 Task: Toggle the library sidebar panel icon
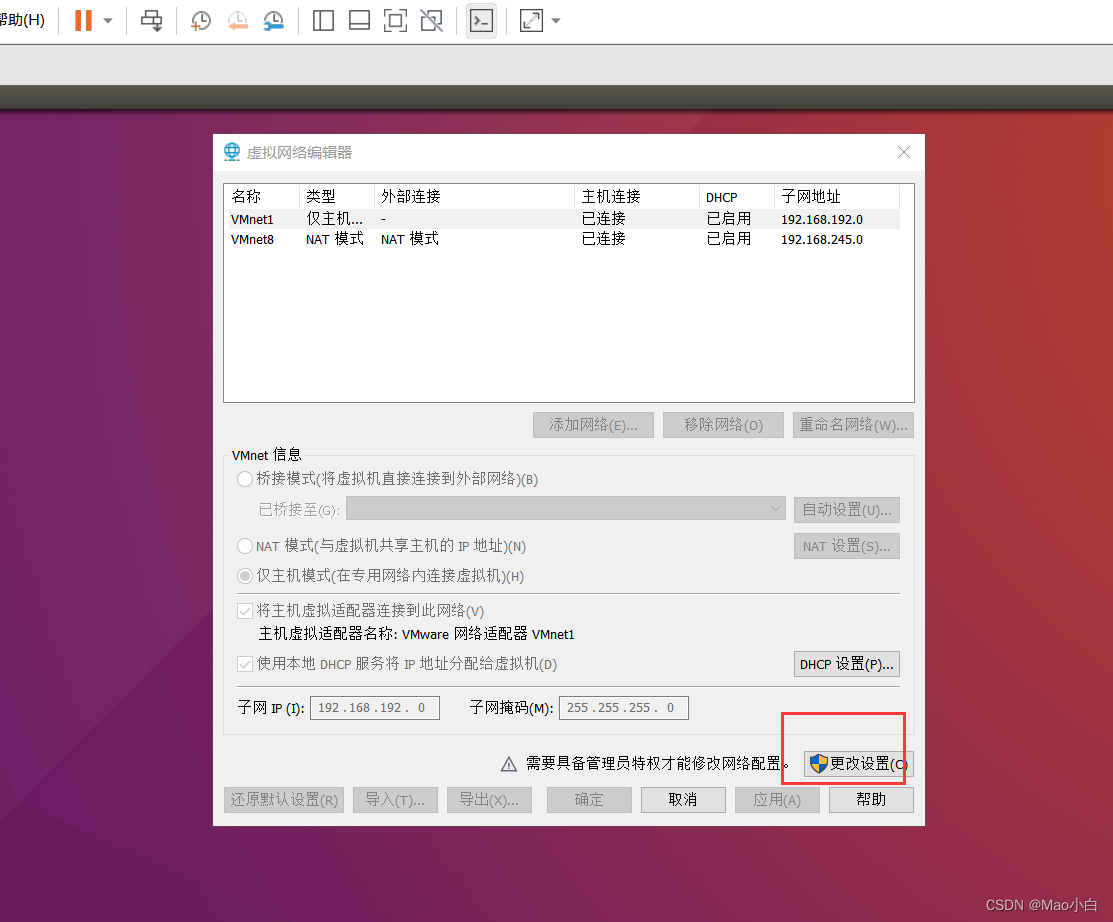323,21
